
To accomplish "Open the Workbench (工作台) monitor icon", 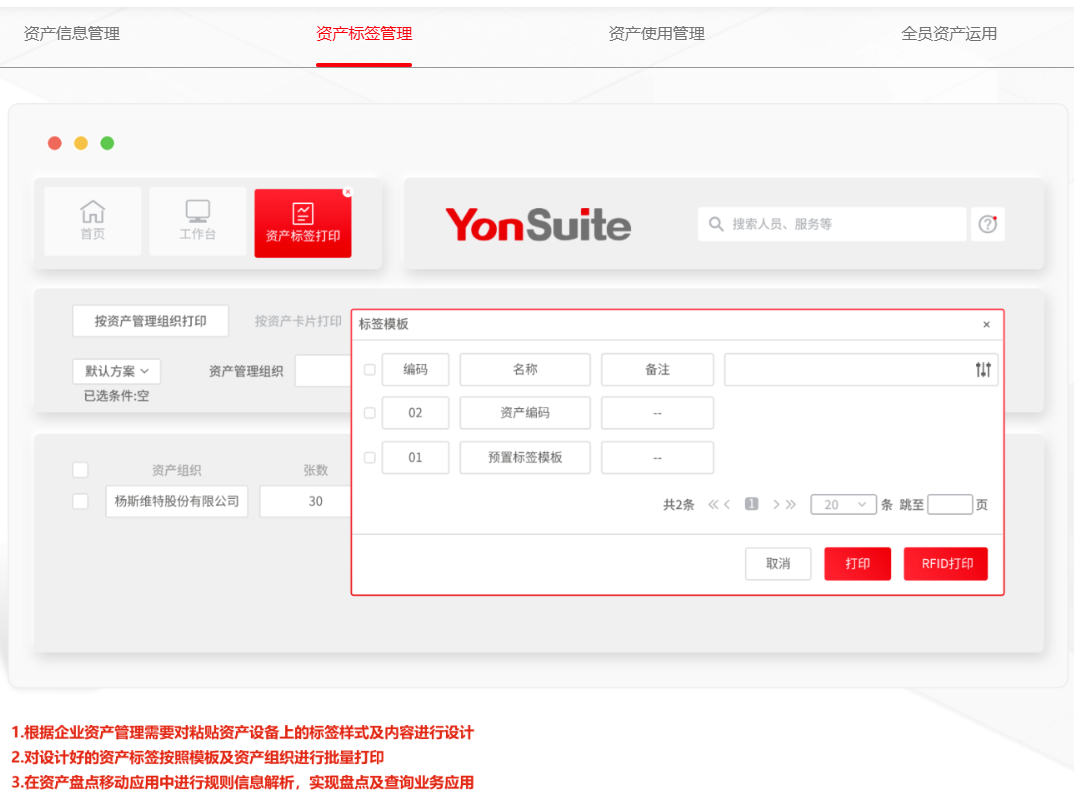I will (197, 212).
